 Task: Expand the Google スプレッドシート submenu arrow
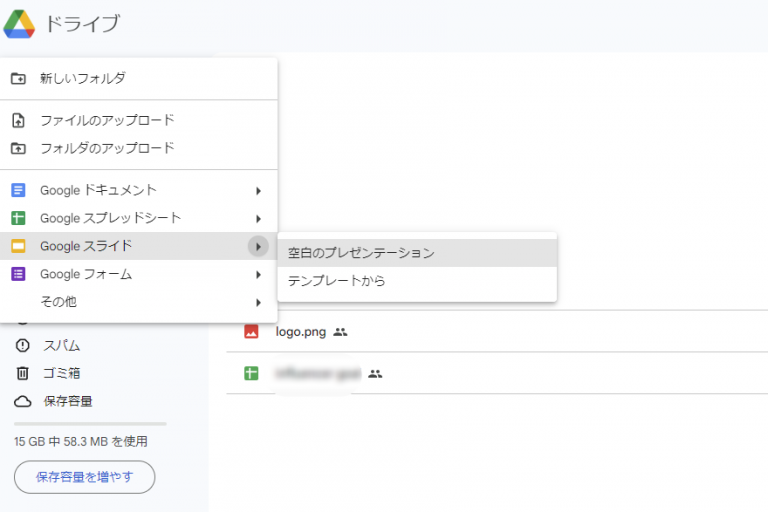tap(258, 218)
